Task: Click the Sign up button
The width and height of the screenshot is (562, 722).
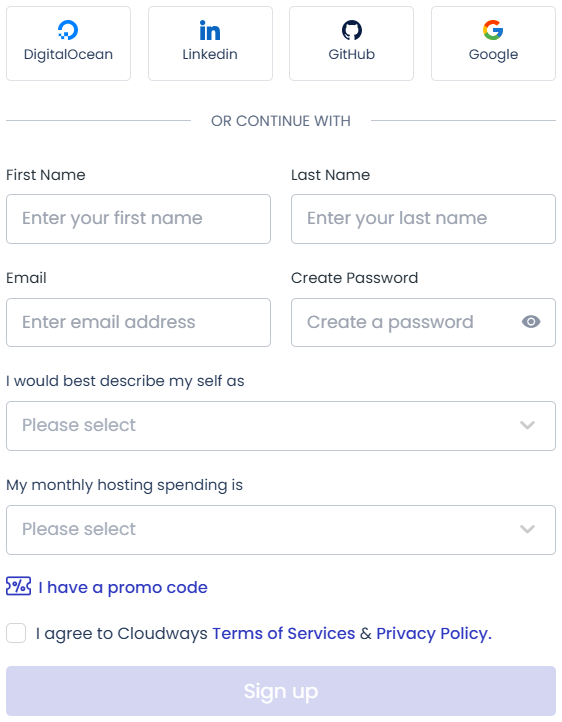Action: coord(281,691)
